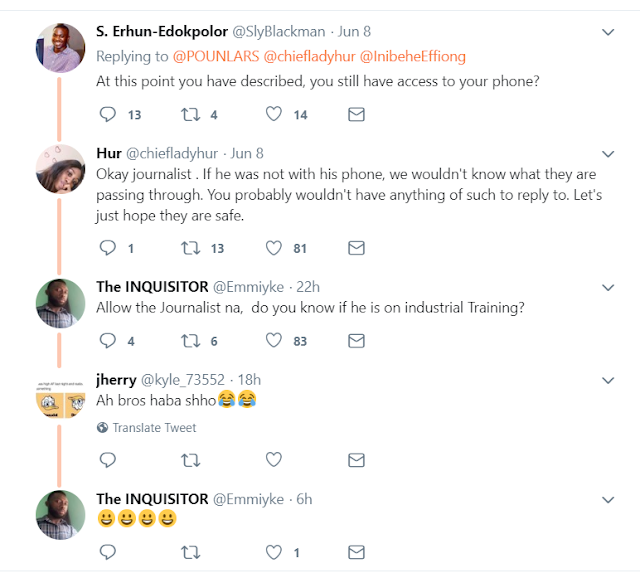
Task: Like the tweet with 83 likes
Action: point(273,341)
